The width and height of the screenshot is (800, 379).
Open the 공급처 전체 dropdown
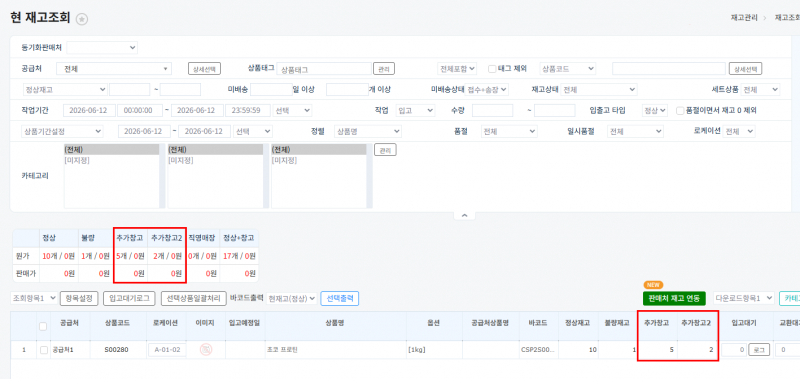click(114, 69)
